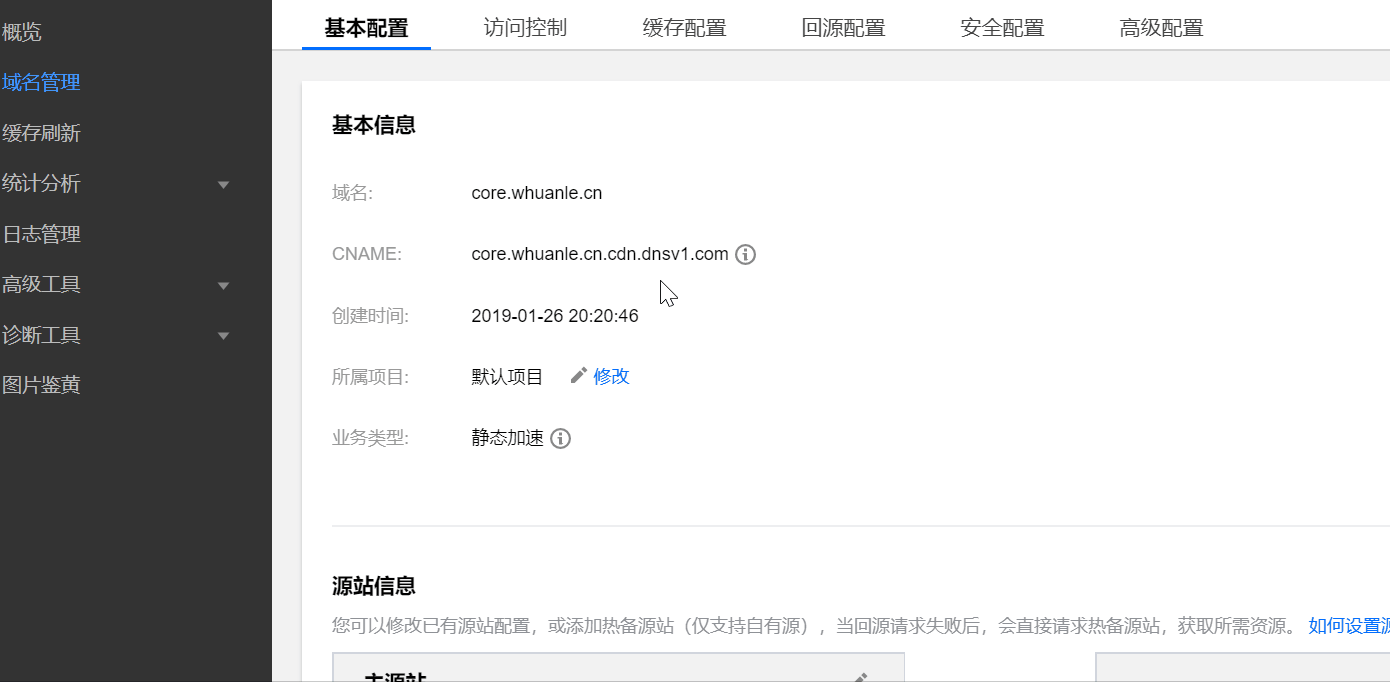
Task: Click the info icon beside 静态加速
Action: [x=561, y=438]
